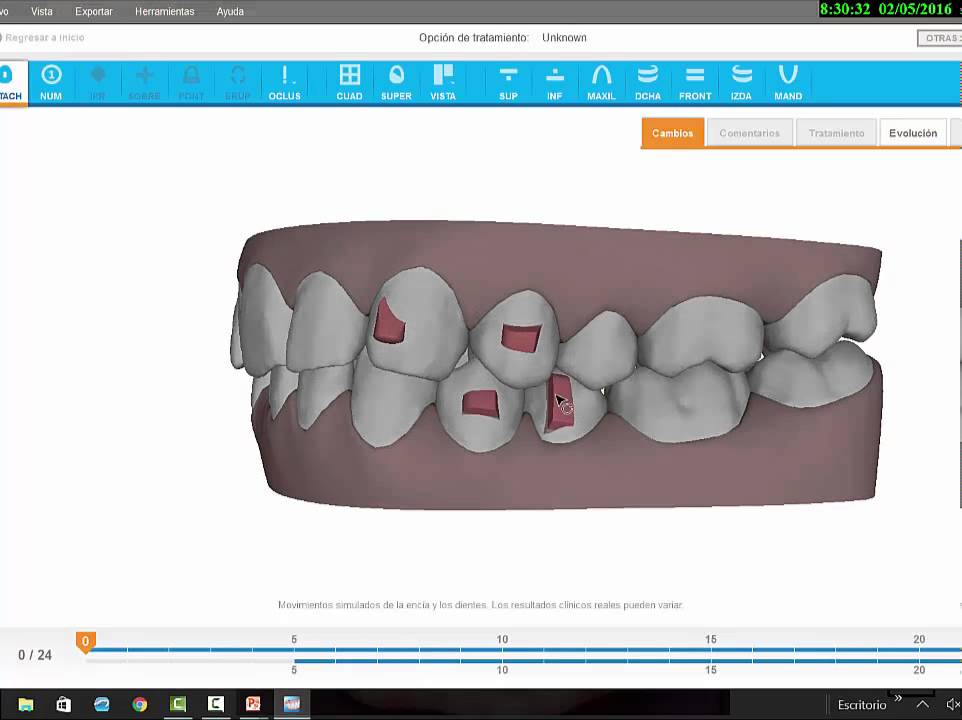Select the Evolución tab
This screenshot has height=720, width=962.
[913, 133]
